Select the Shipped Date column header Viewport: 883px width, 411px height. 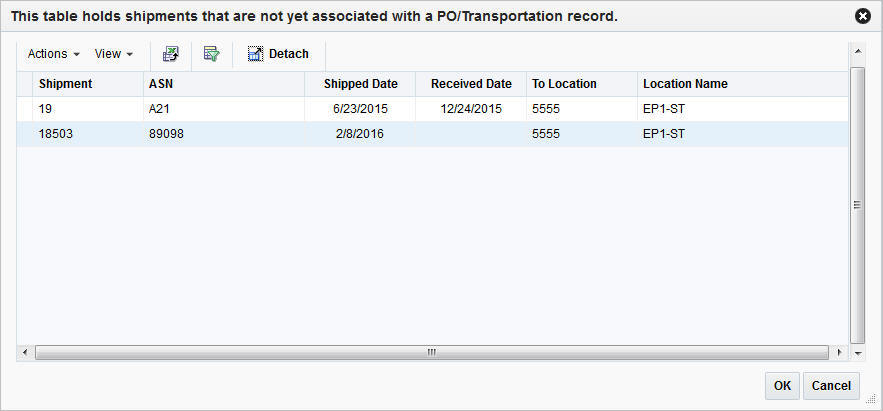pos(360,84)
